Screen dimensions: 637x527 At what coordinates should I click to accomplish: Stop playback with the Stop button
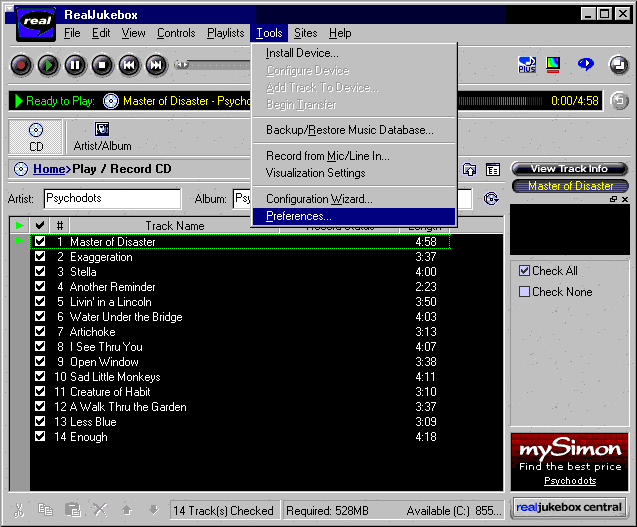[102, 65]
